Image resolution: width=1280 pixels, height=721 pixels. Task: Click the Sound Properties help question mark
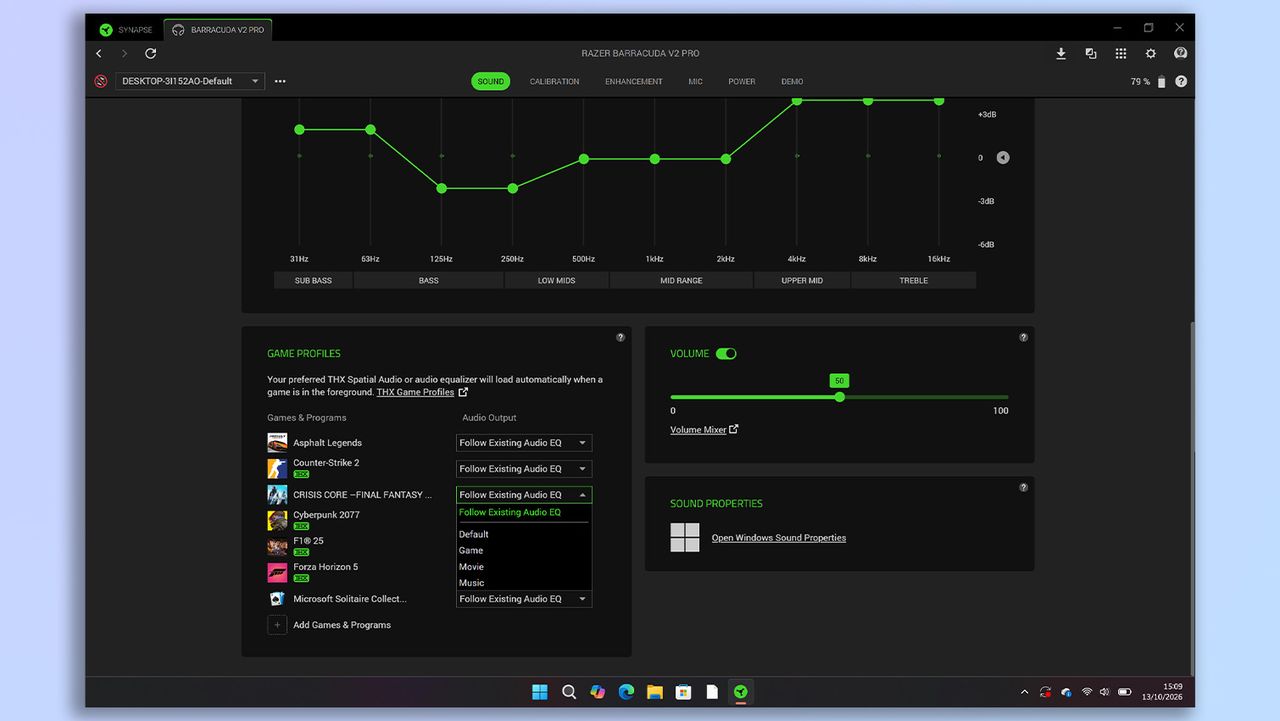(x=1023, y=488)
